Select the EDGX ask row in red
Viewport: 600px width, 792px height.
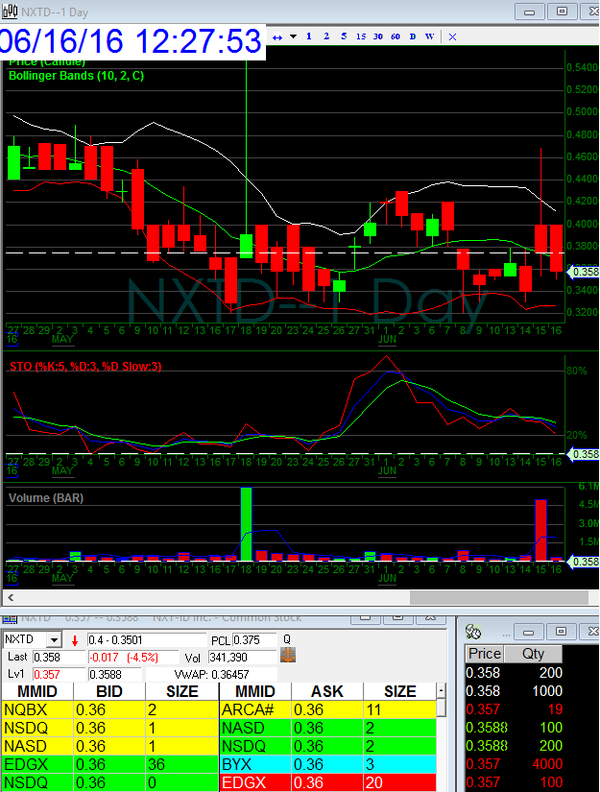[x=326, y=783]
